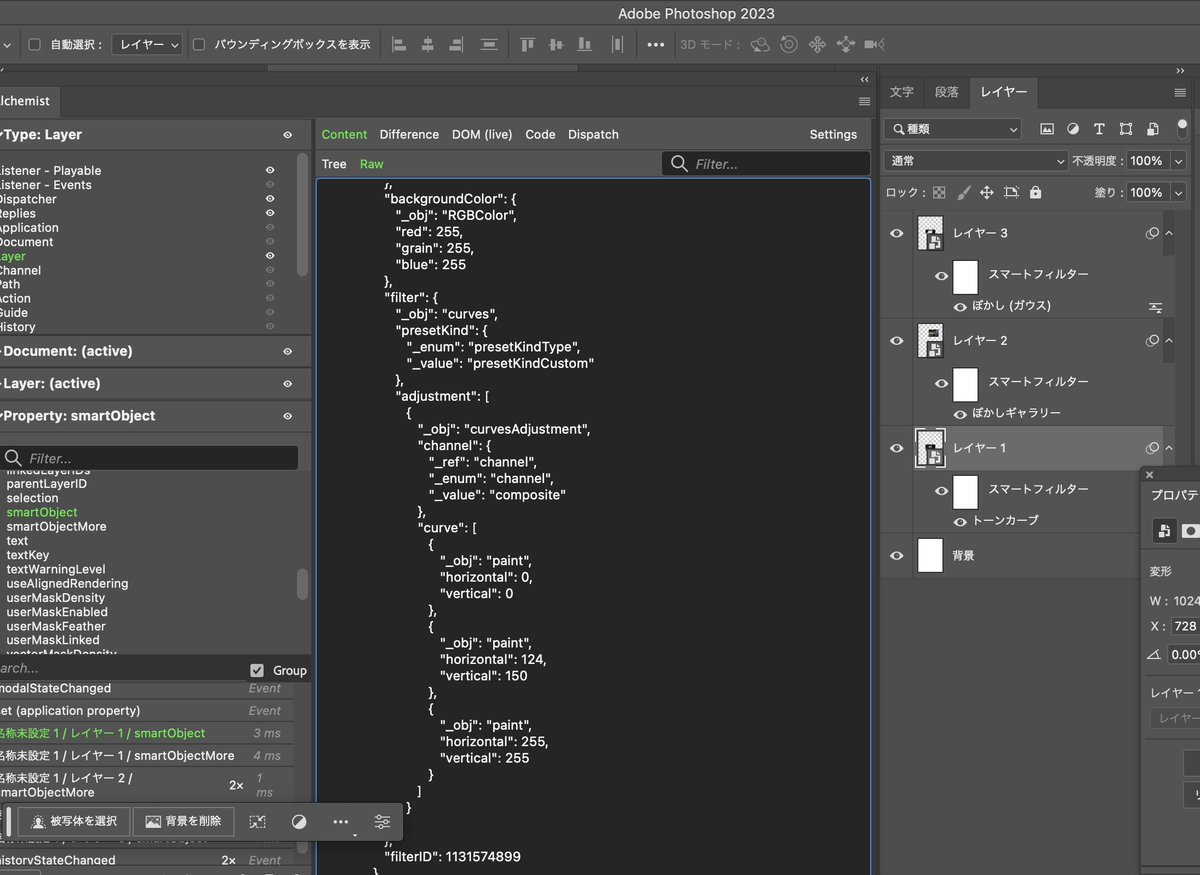This screenshot has height=875, width=1200.
Task: Toggle visibility of トーンカーブ smart filter
Action: (960, 521)
